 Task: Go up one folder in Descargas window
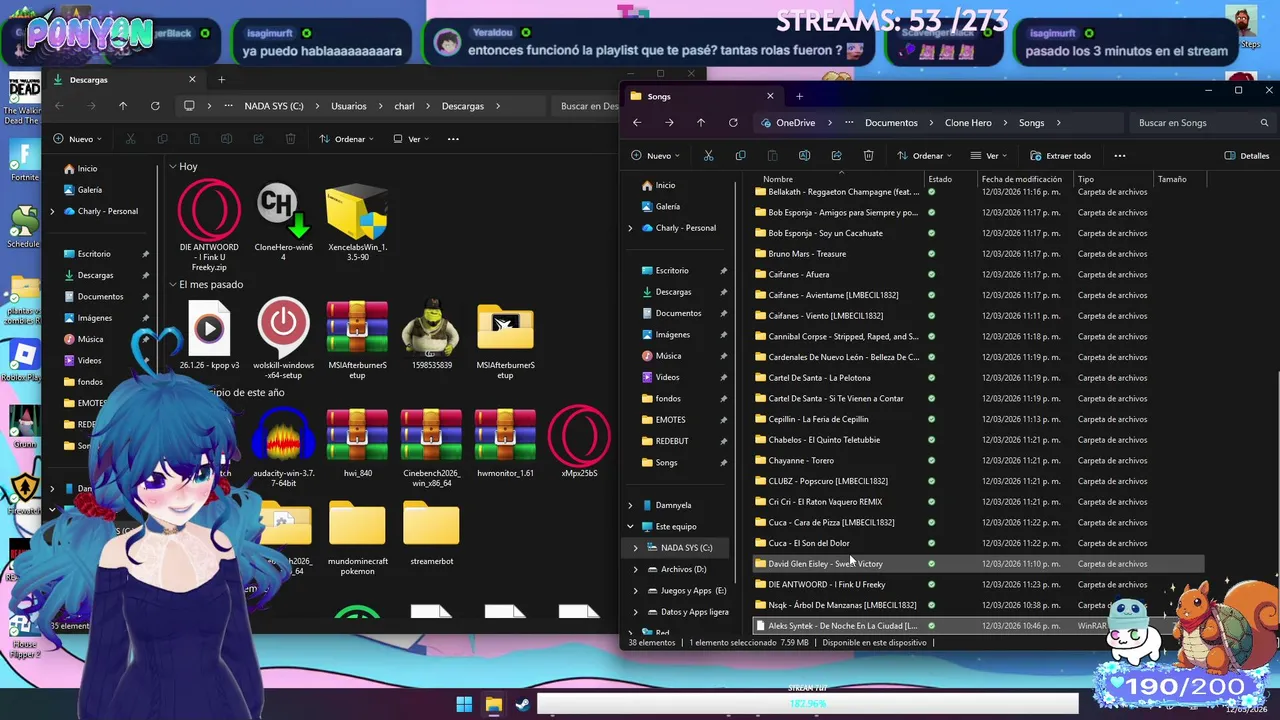[x=123, y=106]
